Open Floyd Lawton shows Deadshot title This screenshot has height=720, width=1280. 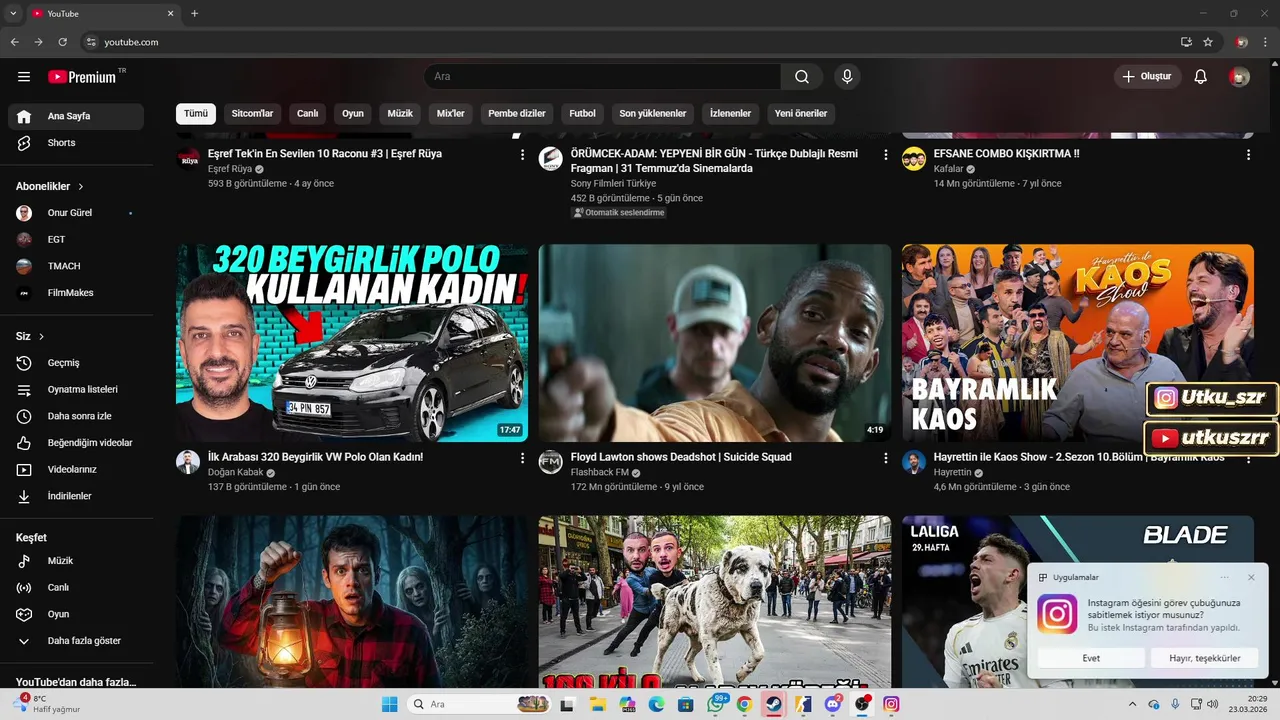681,457
